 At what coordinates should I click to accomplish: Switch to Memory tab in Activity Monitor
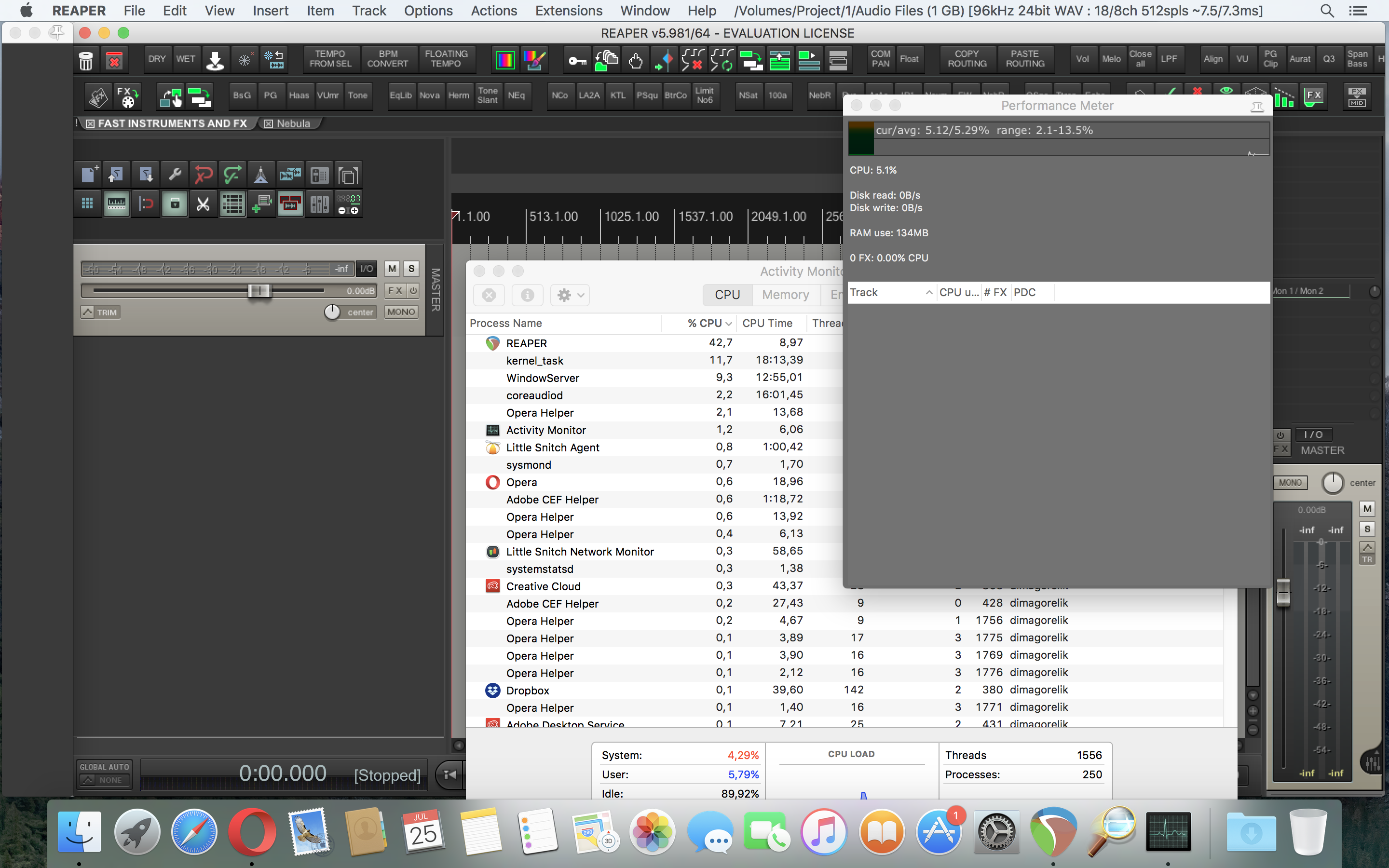point(785,295)
